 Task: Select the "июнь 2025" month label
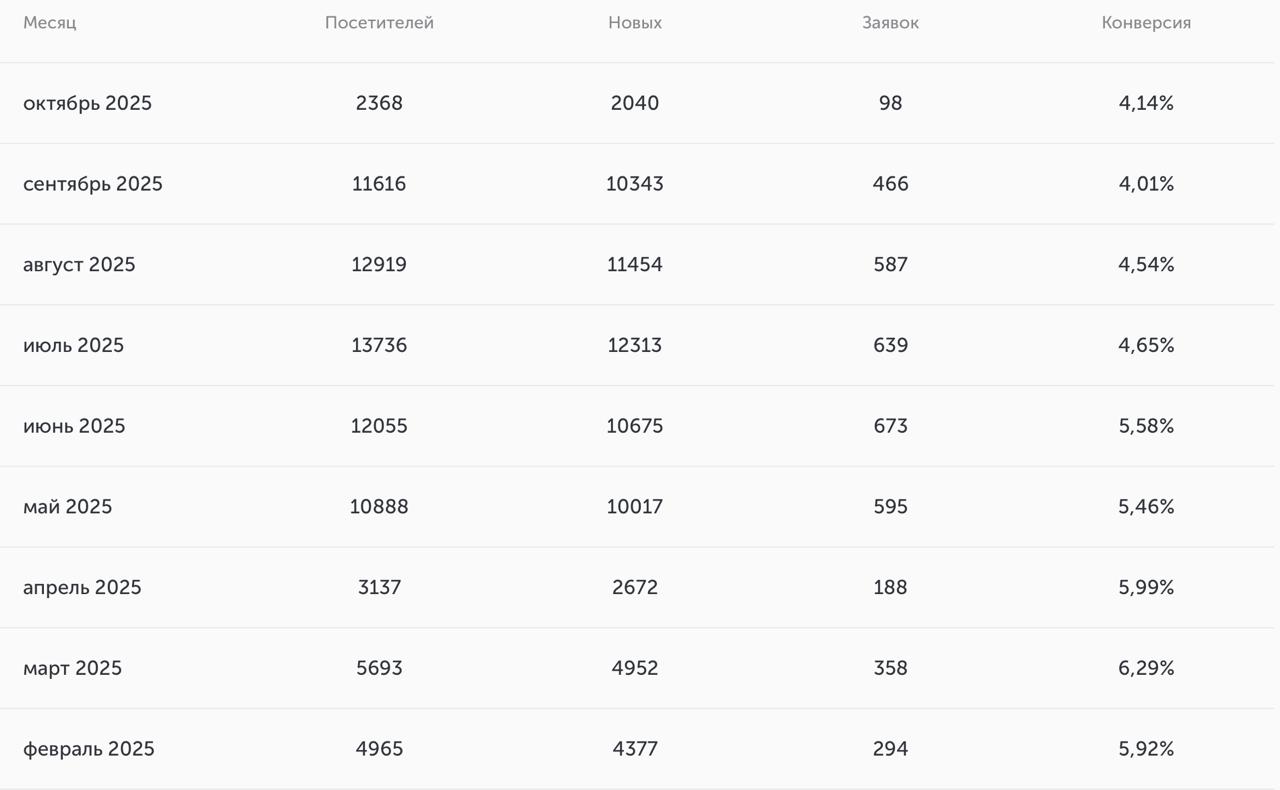pos(74,426)
